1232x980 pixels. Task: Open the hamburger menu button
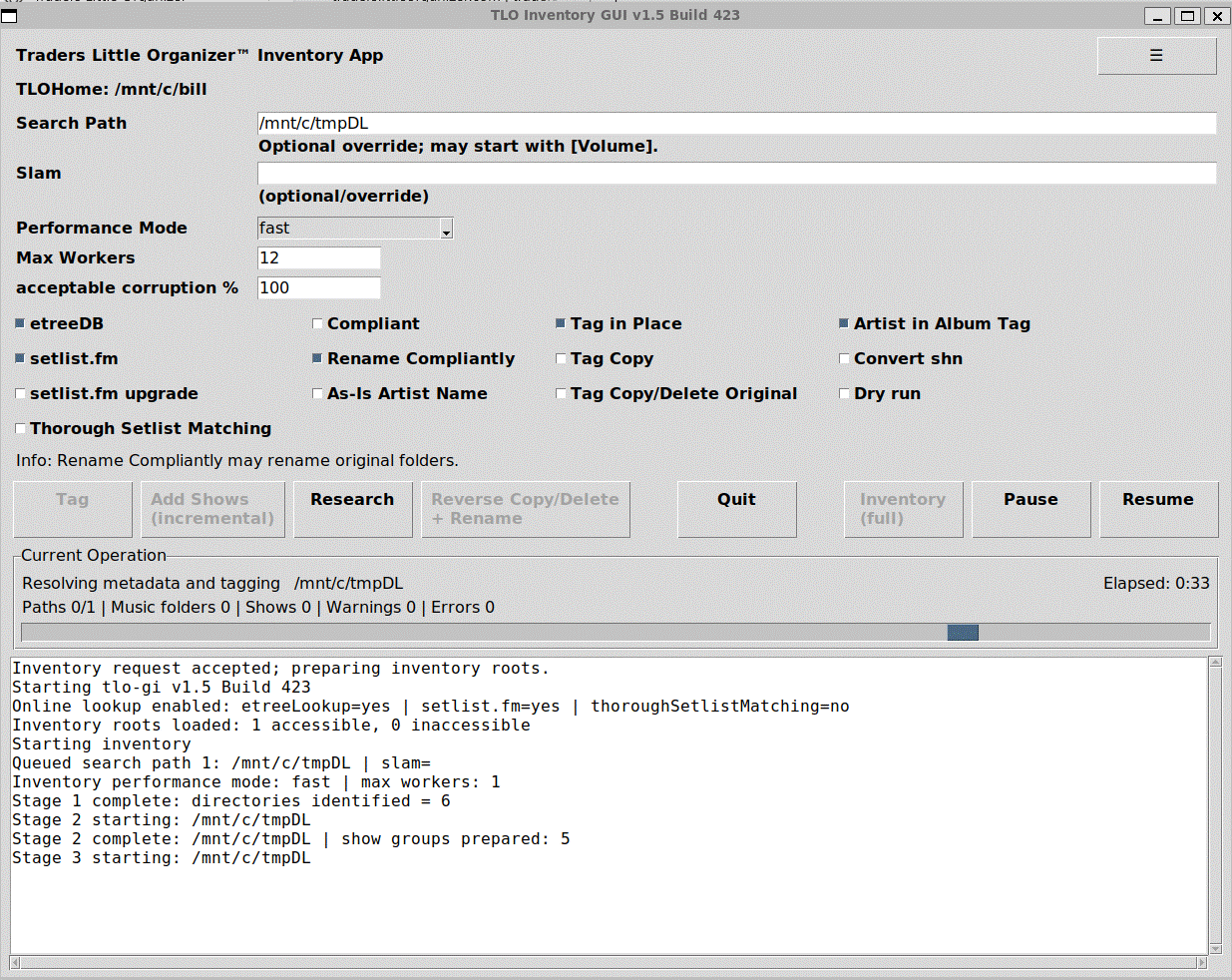[x=1156, y=56]
